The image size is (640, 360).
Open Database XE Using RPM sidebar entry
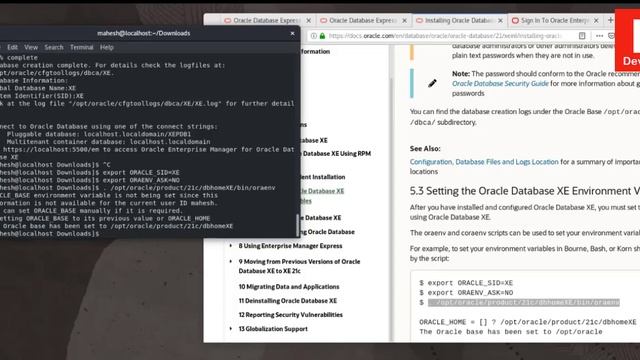click(337, 153)
